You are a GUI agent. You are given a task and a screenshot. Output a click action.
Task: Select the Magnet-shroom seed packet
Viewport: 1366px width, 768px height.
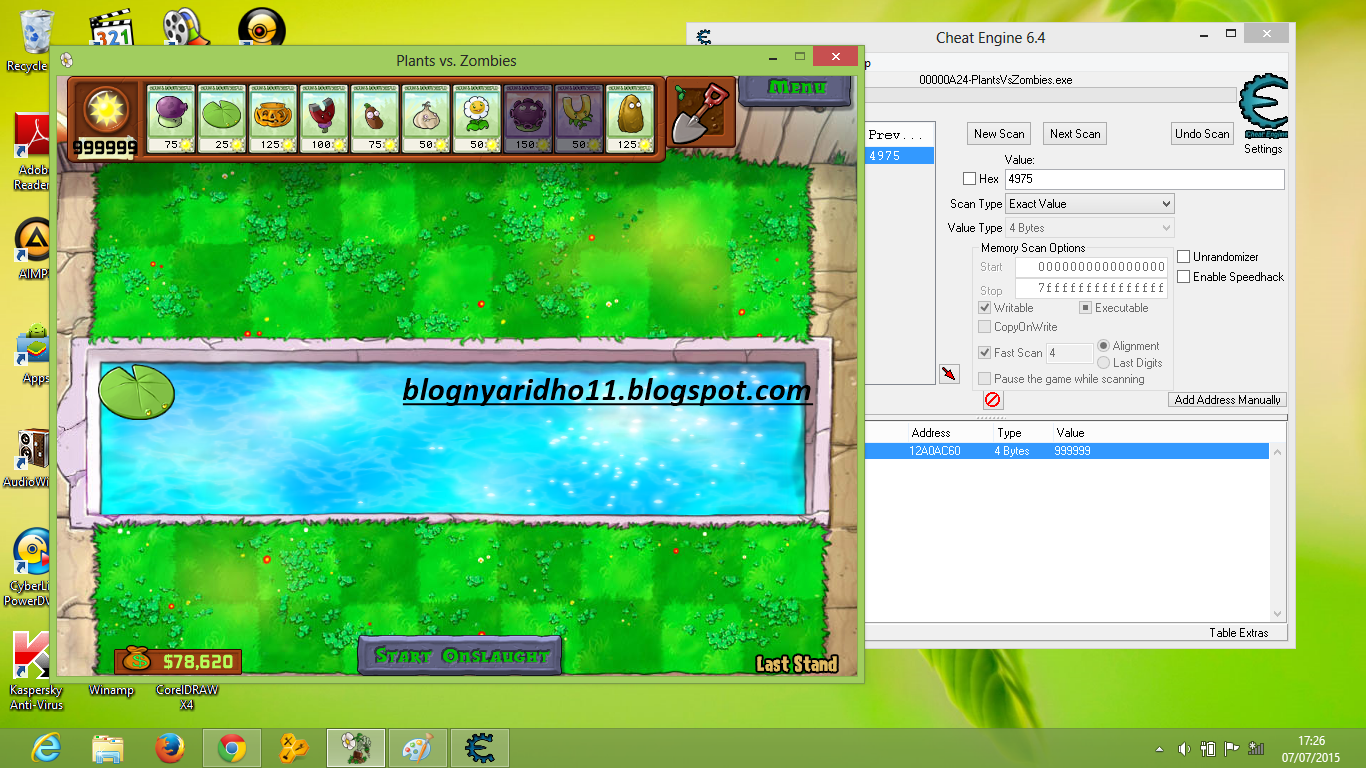[x=324, y=118]
